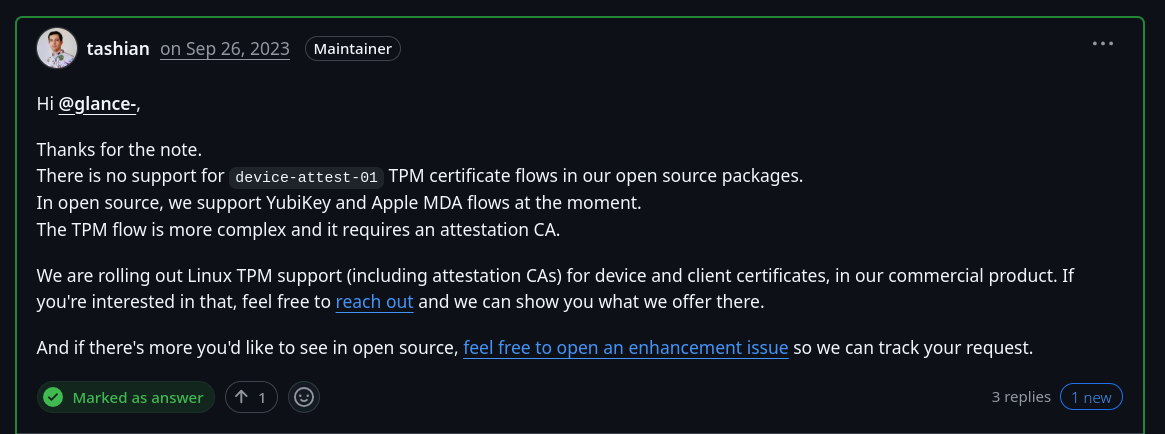This screenshot has height=434, width=1165.
Task: Open the three-dots comment options menu
Action: (1102, 44)
